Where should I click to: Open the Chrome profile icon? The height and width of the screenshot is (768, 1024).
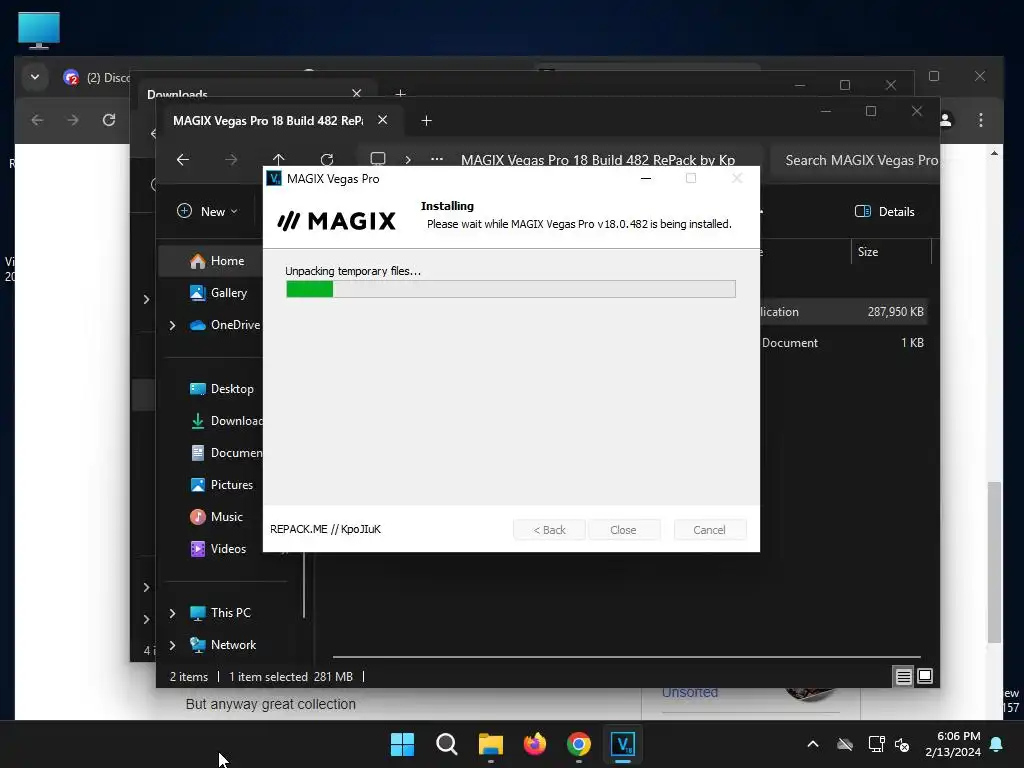click(946, 120)
